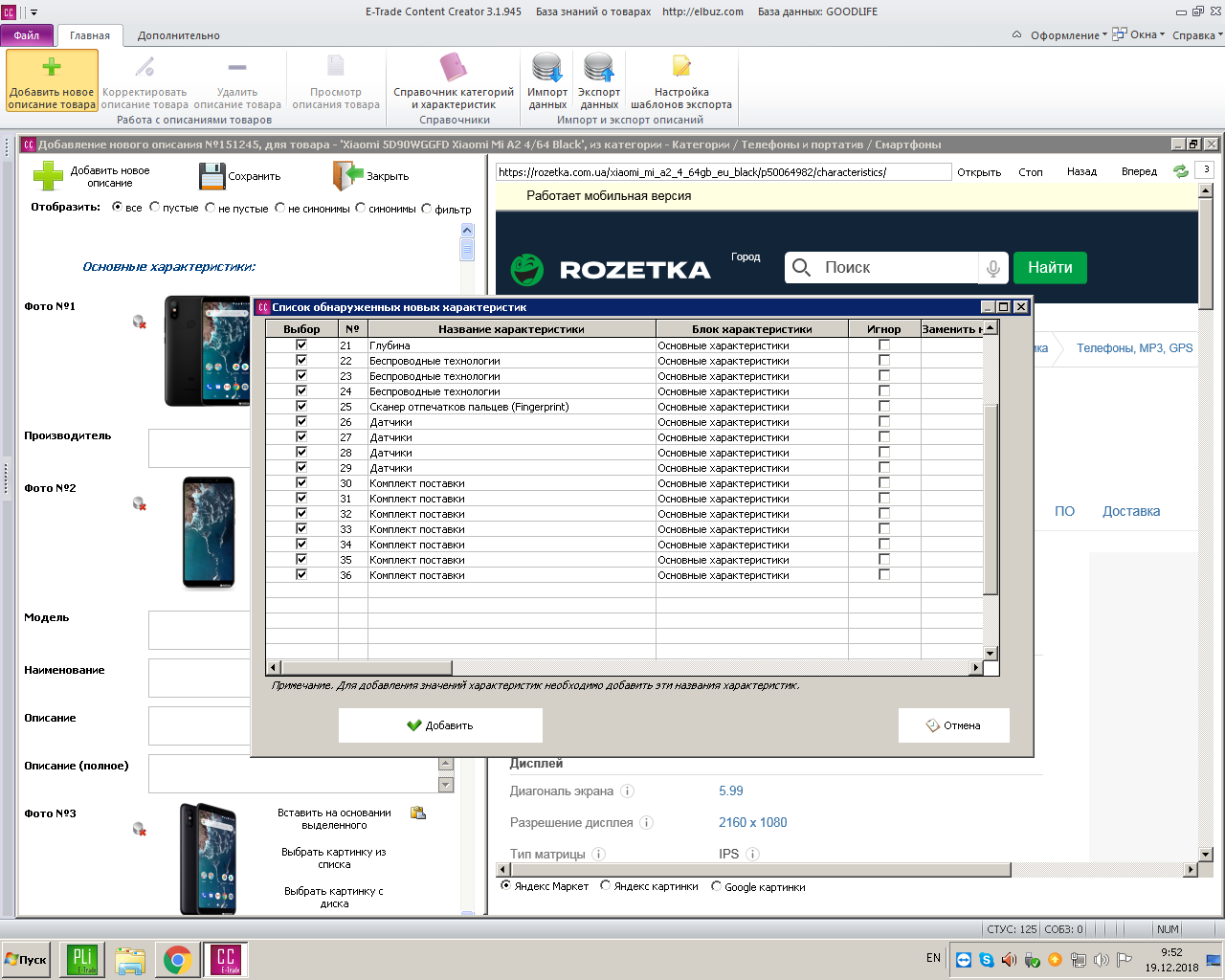
Task: Click Добавить button in dialog
Action: pos(440,725)
